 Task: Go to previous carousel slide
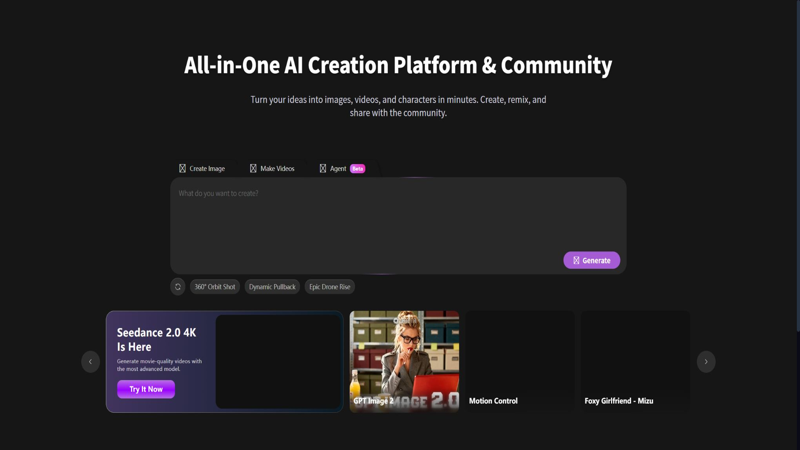[x=90, y=362]
